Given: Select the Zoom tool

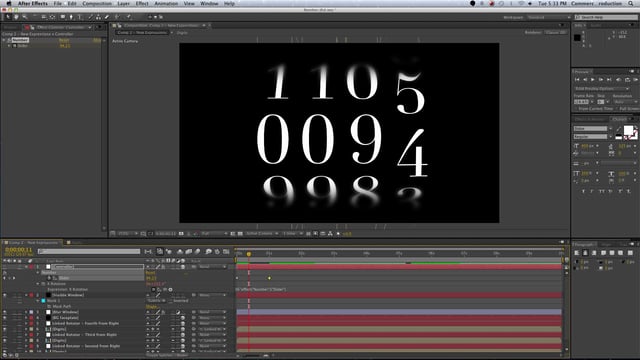Looking at the screenshot, I should coord(24,17).
